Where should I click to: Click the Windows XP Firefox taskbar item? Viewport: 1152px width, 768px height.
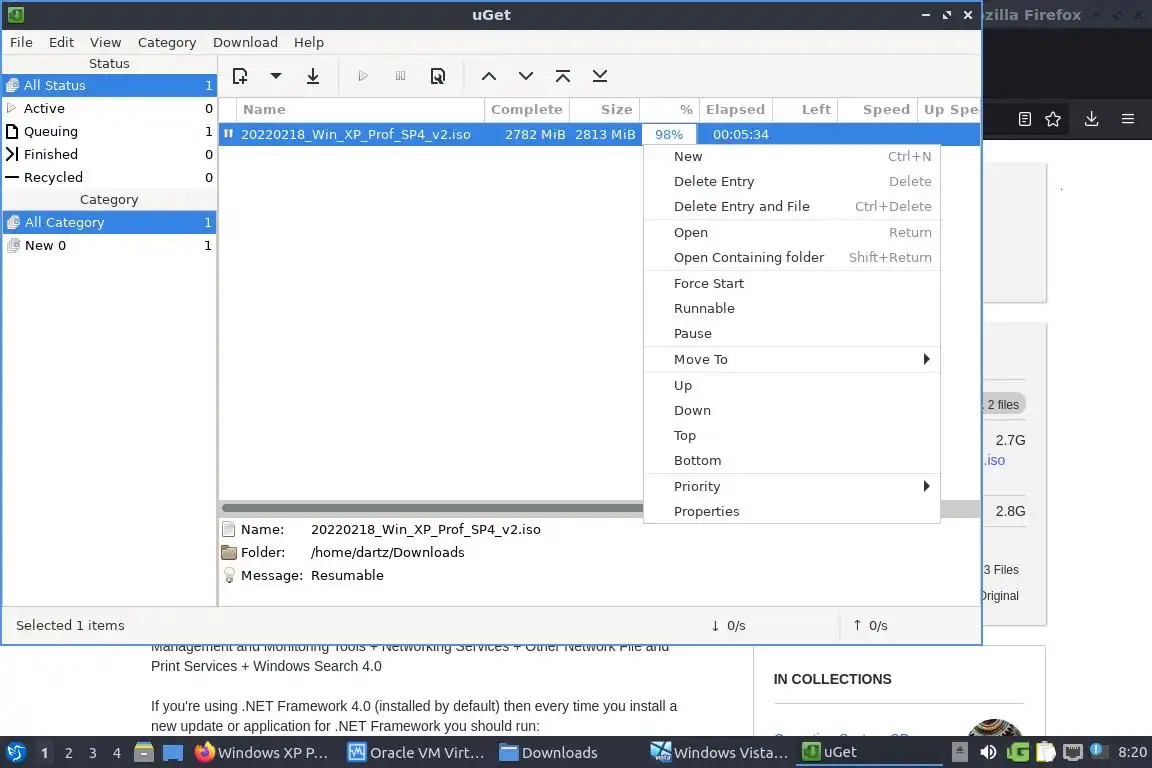261,753
